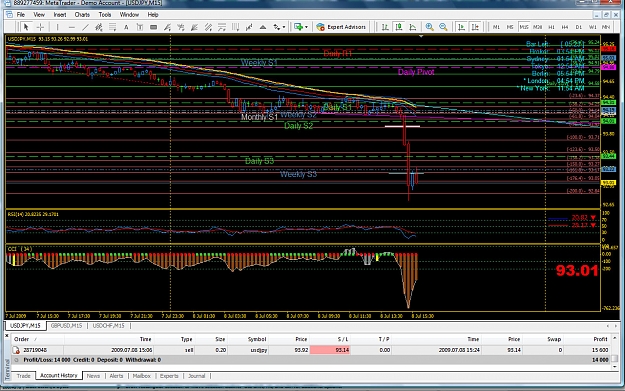This screenshot has height=391, width=625.
Task: Open the Journal terminal tab
Action: [197, 376]
